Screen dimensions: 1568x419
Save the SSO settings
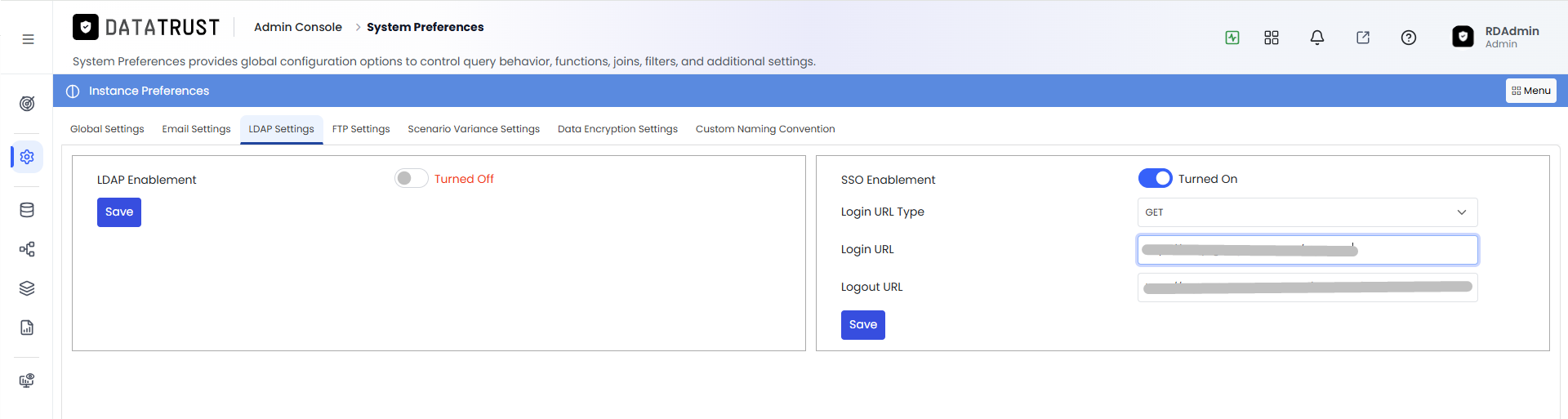[x=863, y=325]
